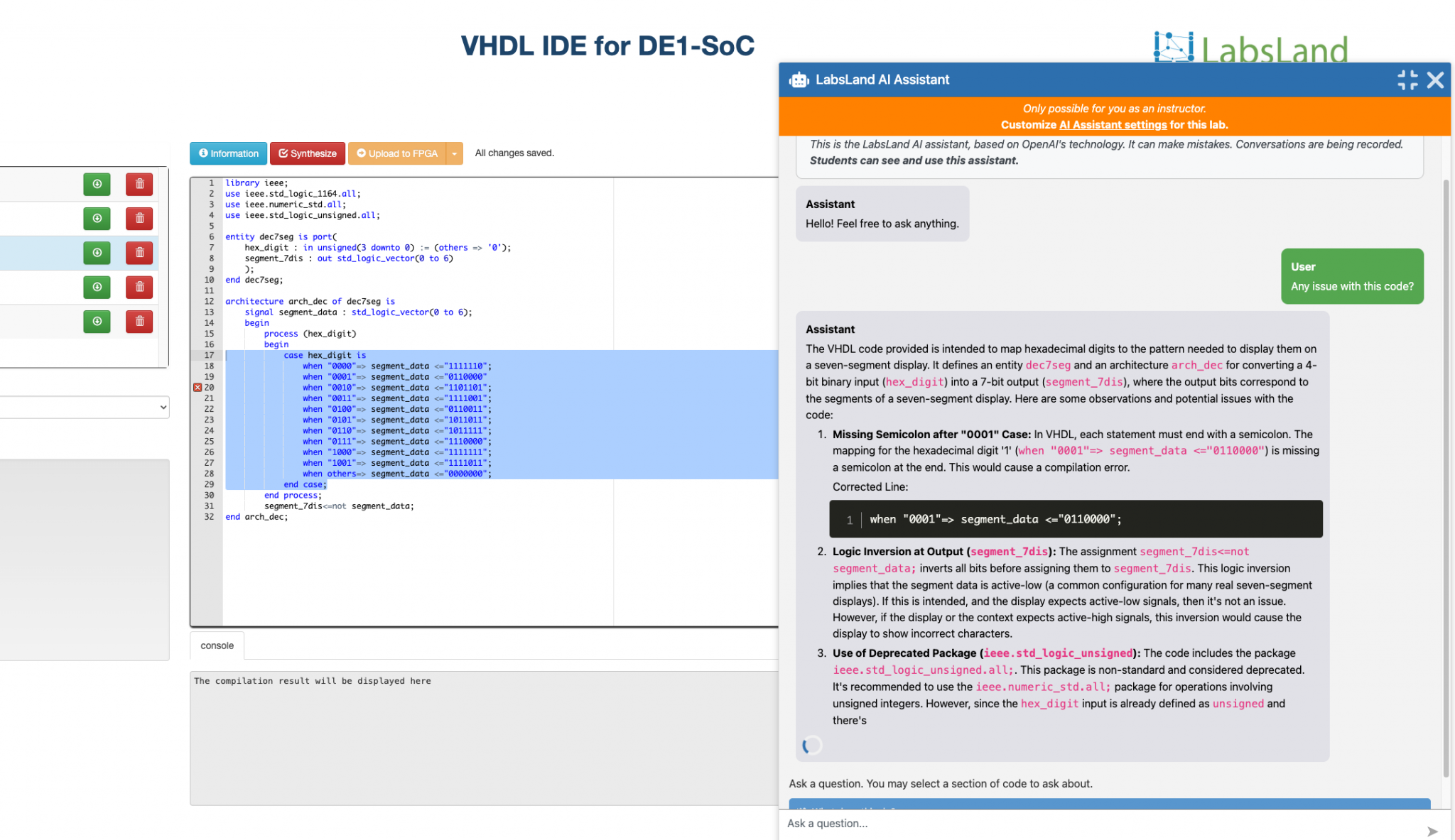
Task: Open the select dropdown in left panel
Action: coord(84,408)
